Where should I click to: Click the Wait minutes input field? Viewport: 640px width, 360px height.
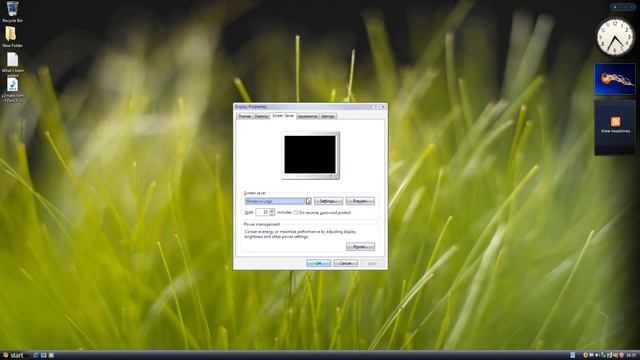[262, 212]
